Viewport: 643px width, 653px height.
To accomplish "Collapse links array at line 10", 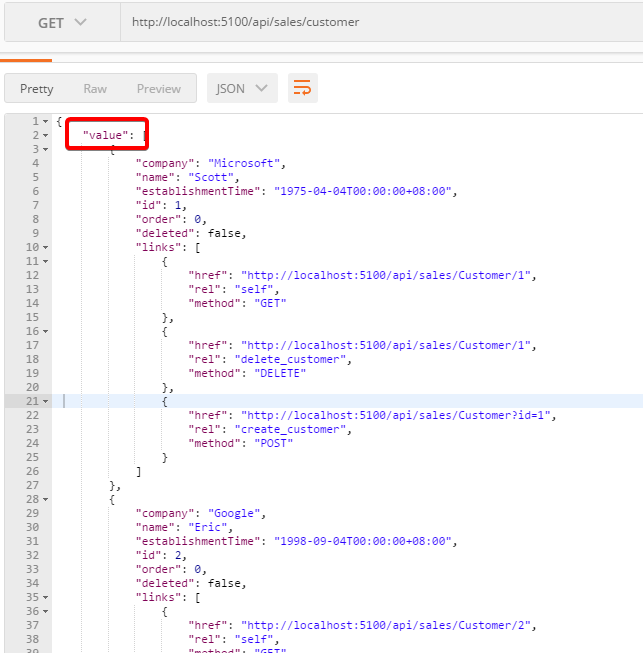I will click(x=46, y=247).
